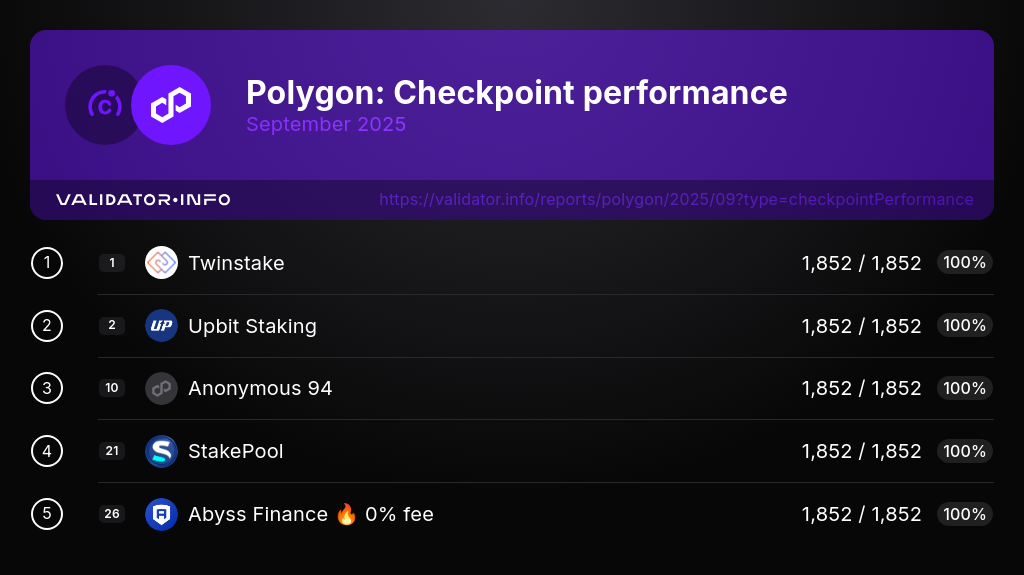The width and height of the screenshot is (1024, 575).
Task: Select position circle number 1
Action: 47,263
